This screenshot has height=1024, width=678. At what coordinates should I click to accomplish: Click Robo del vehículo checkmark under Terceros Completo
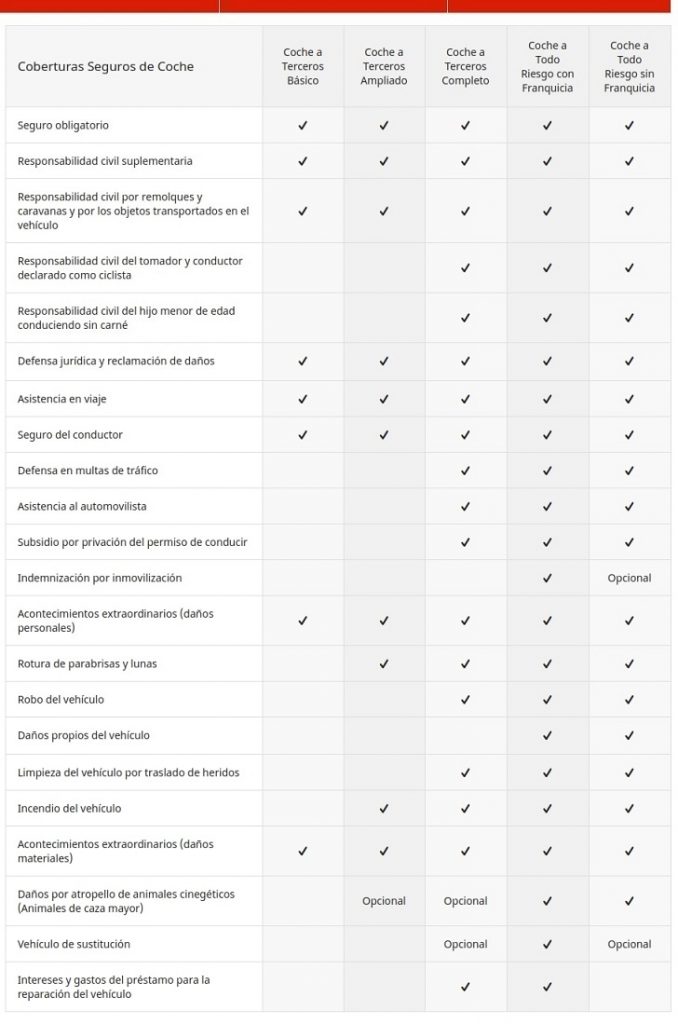click(465, 699)
